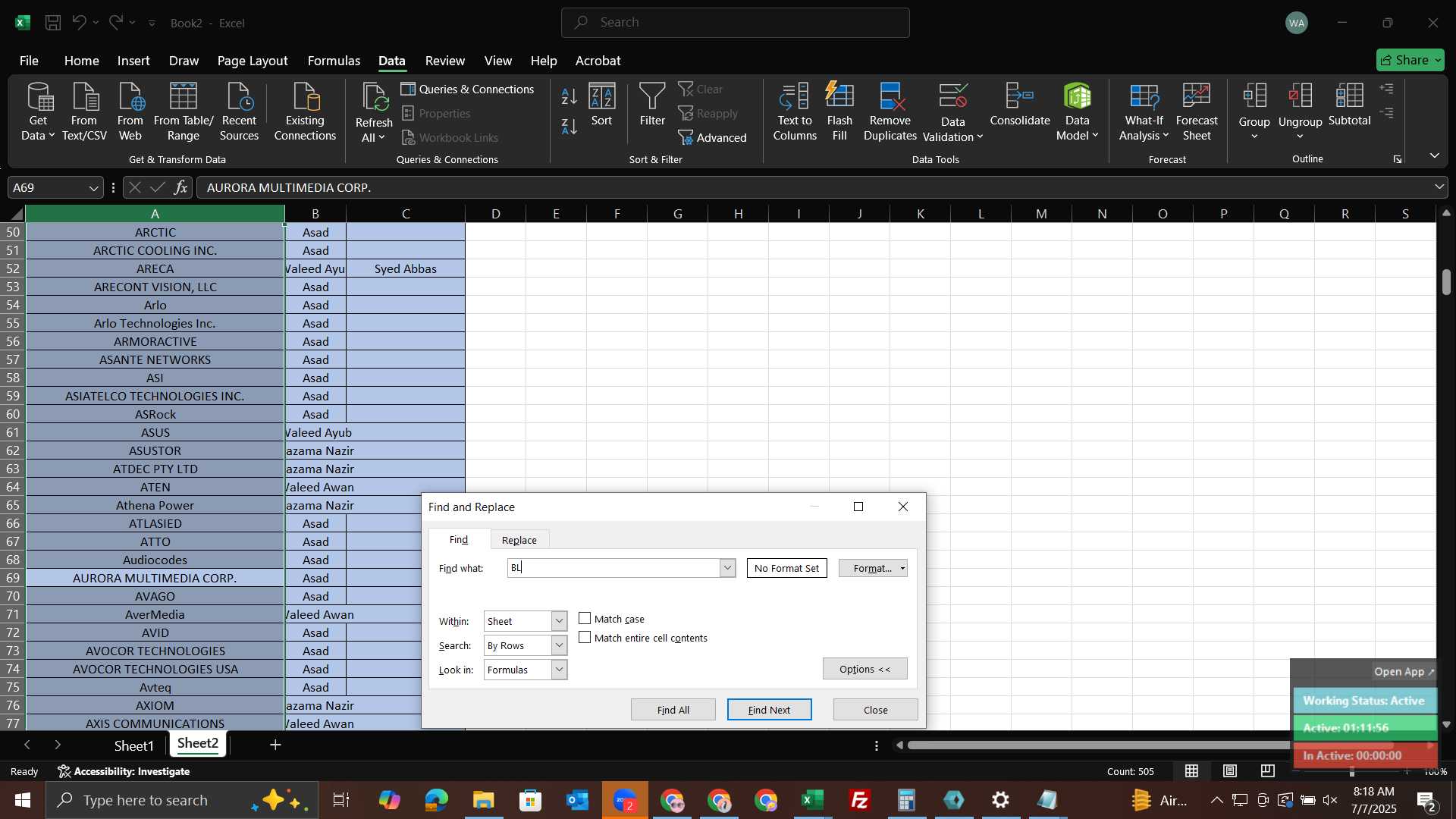Sort column Z to A descending

coord(569,127)
